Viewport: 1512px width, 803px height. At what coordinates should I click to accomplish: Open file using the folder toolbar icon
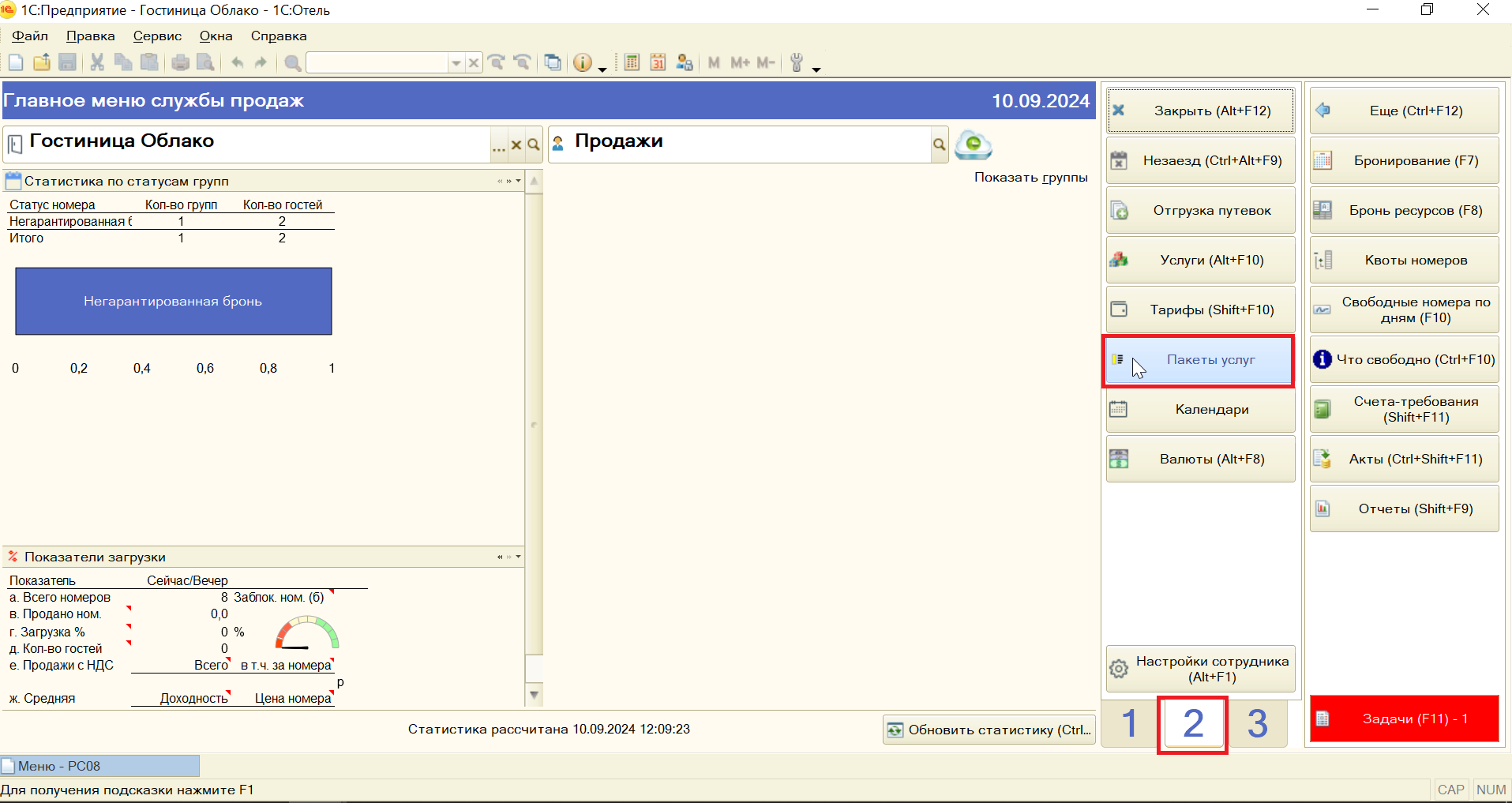(x=42, y=62)
